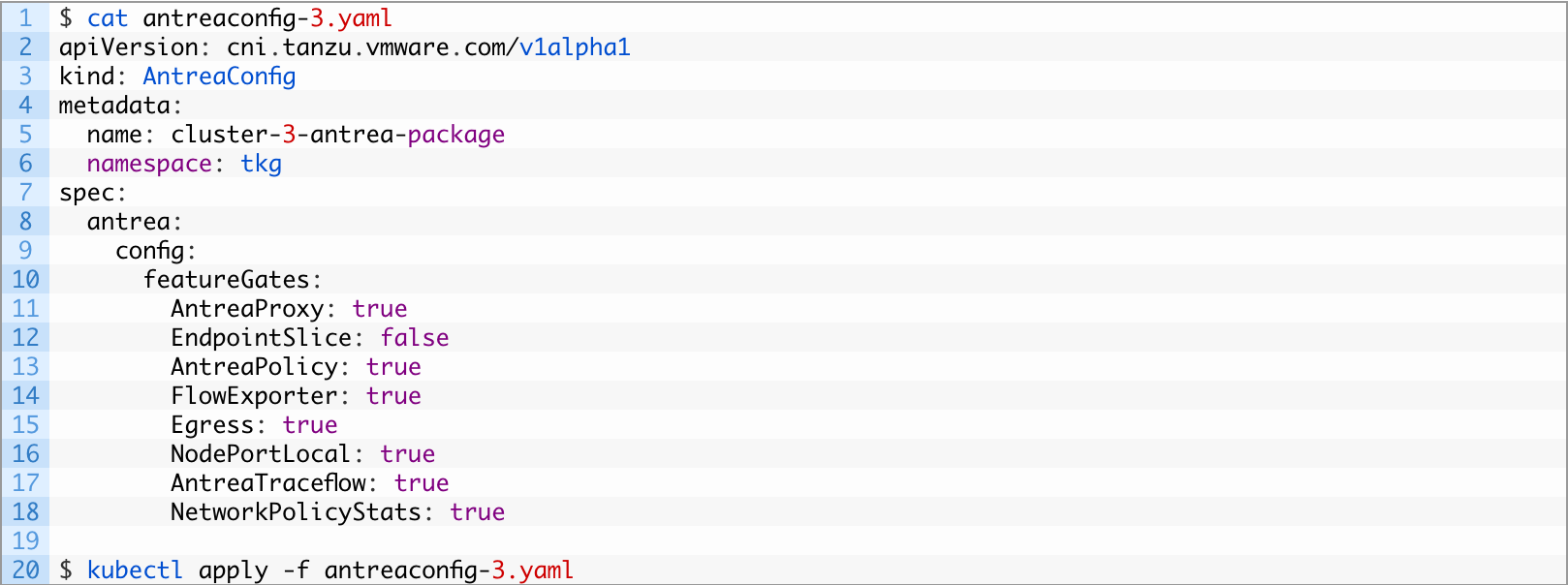
Task: Click the 'spec:' key
Action: coord(92,193)
